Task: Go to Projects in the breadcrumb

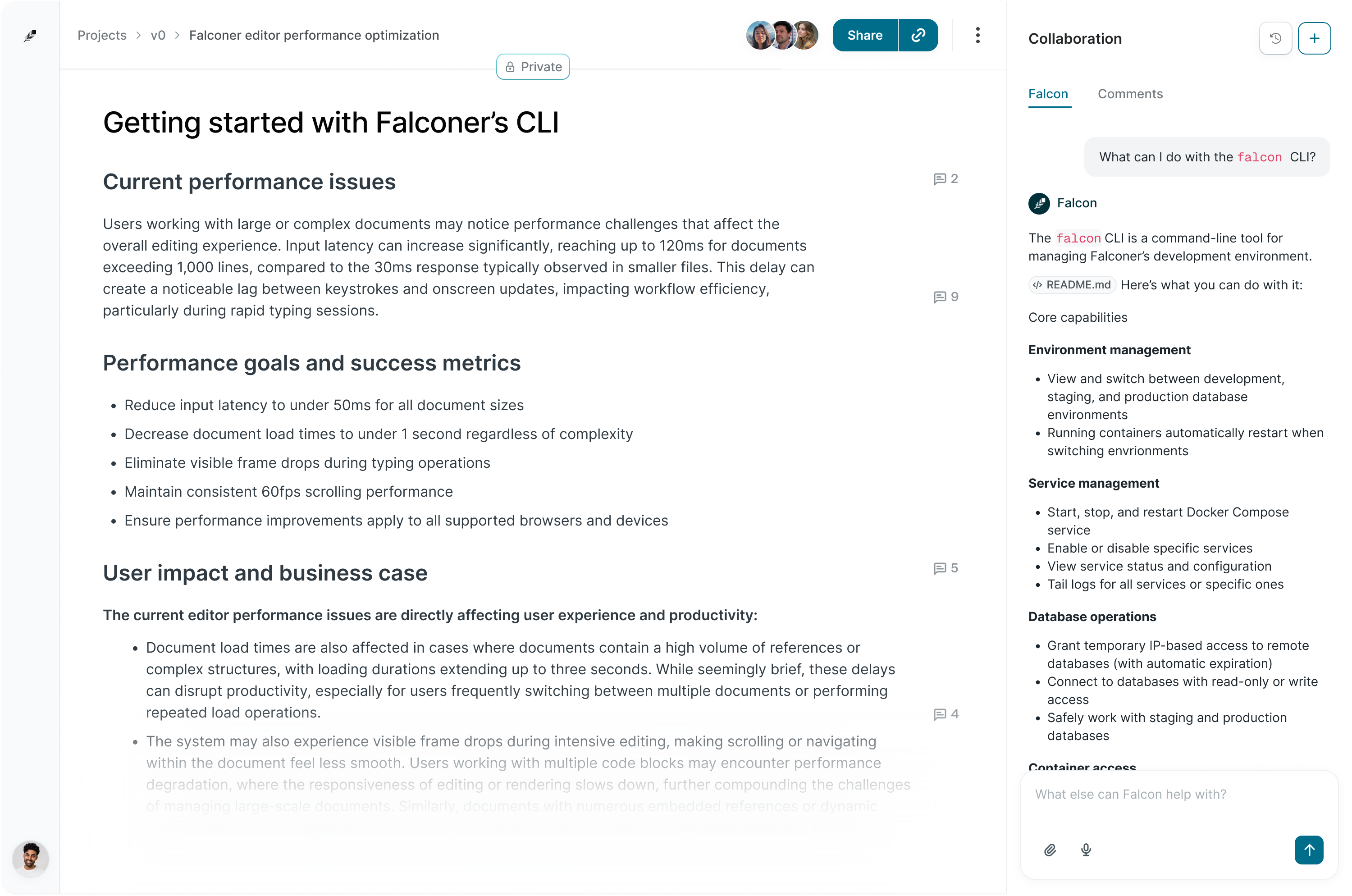Action: (x=102, y=36)
